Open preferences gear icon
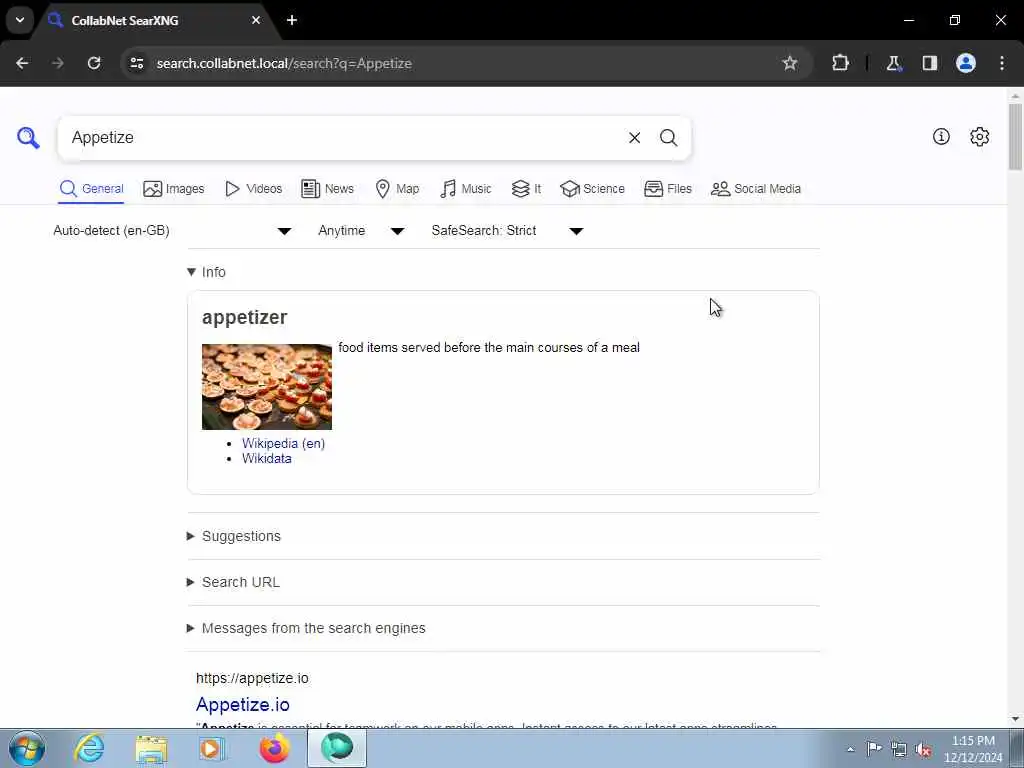This screenshot has width=1024, height=768. pyautogui.click(x=979, y=136)
